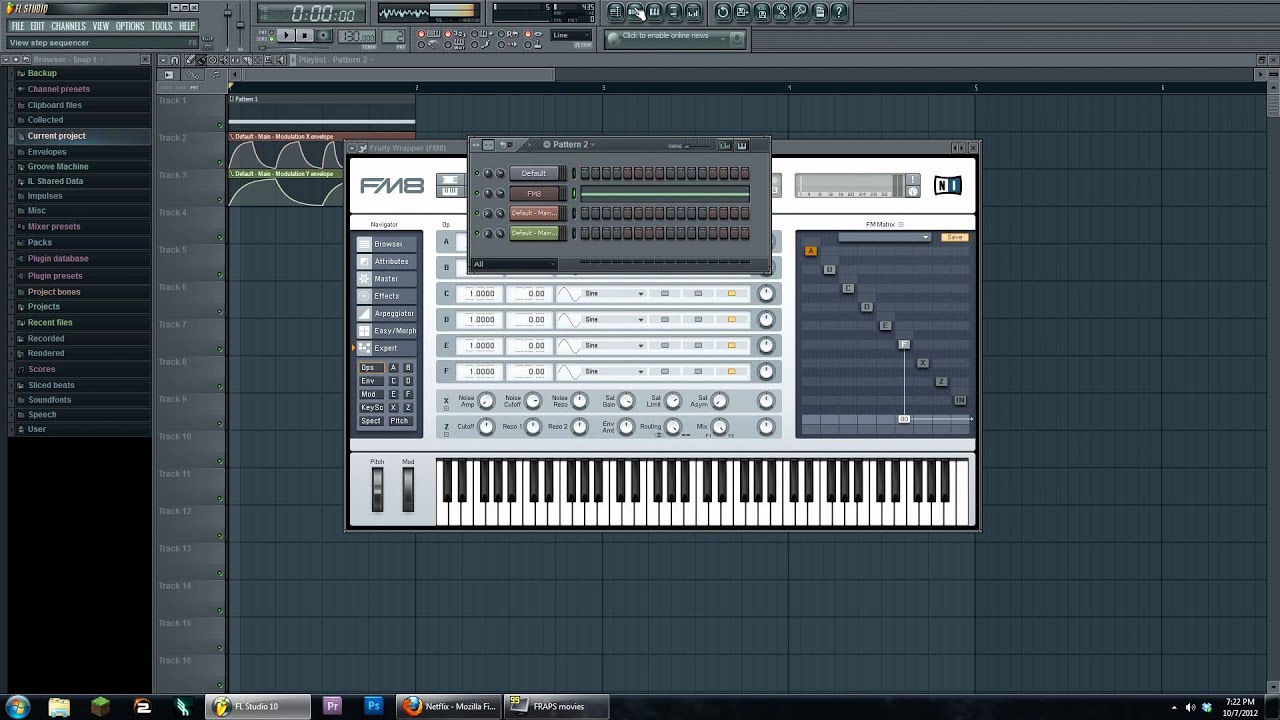Screen dimensions: 1280x720
Task: Open Fruity Wrapper FM8 window menu arrow
Action: 352,148
